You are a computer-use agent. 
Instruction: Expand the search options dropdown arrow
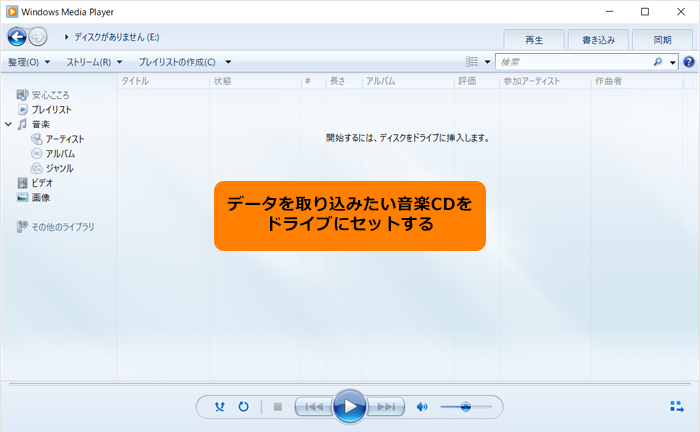click(672, 62)
